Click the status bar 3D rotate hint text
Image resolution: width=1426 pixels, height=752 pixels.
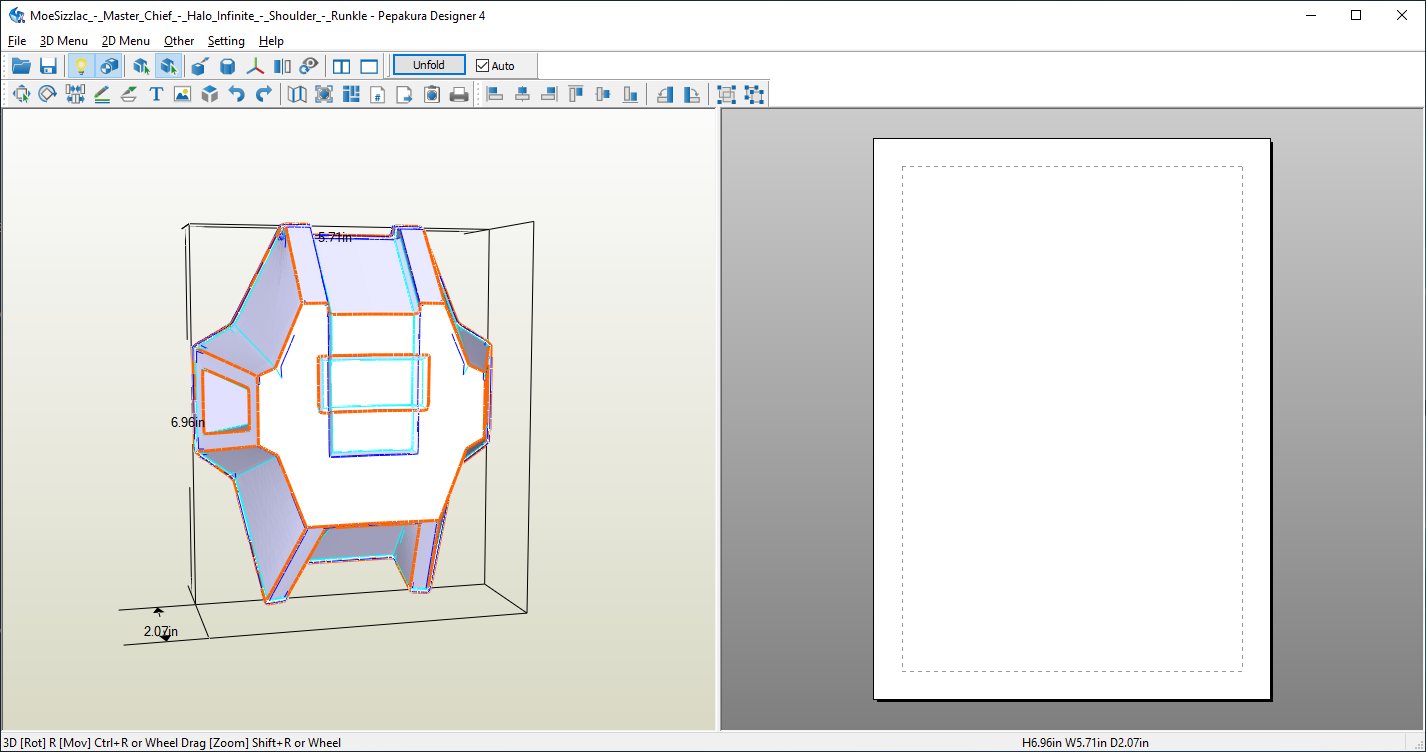(x=172, y=743)
